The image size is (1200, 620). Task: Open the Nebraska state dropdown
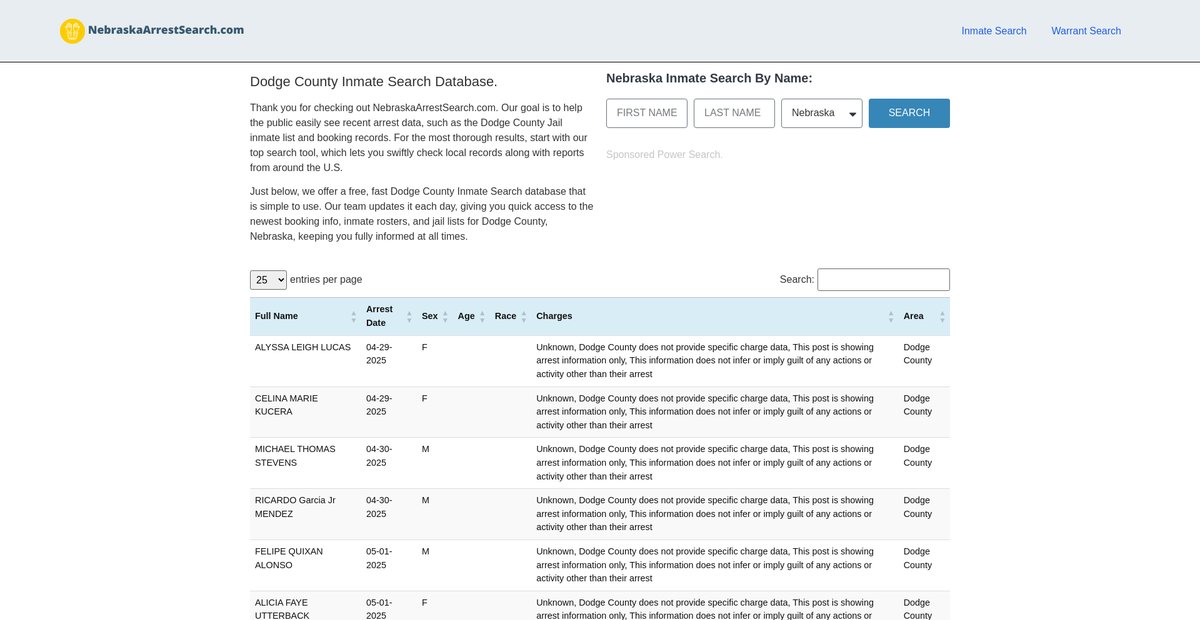click(x=821, y=113)
